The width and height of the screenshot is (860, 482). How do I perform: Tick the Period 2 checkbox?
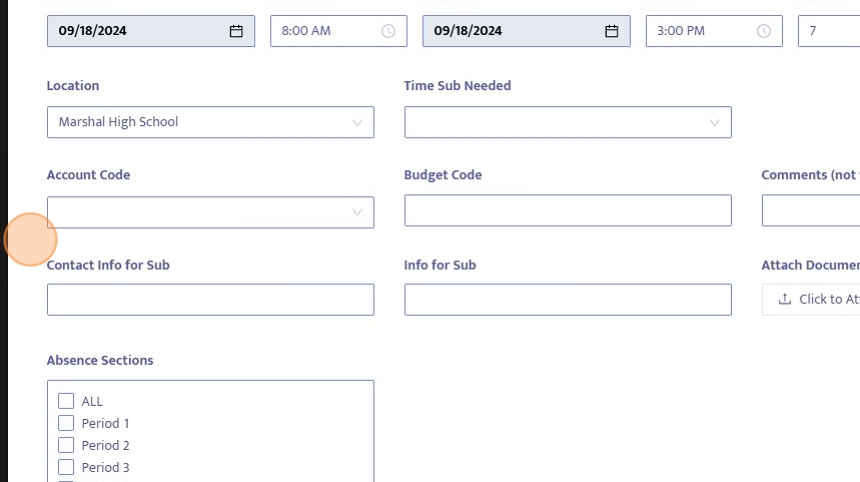(x=66, y=445)
